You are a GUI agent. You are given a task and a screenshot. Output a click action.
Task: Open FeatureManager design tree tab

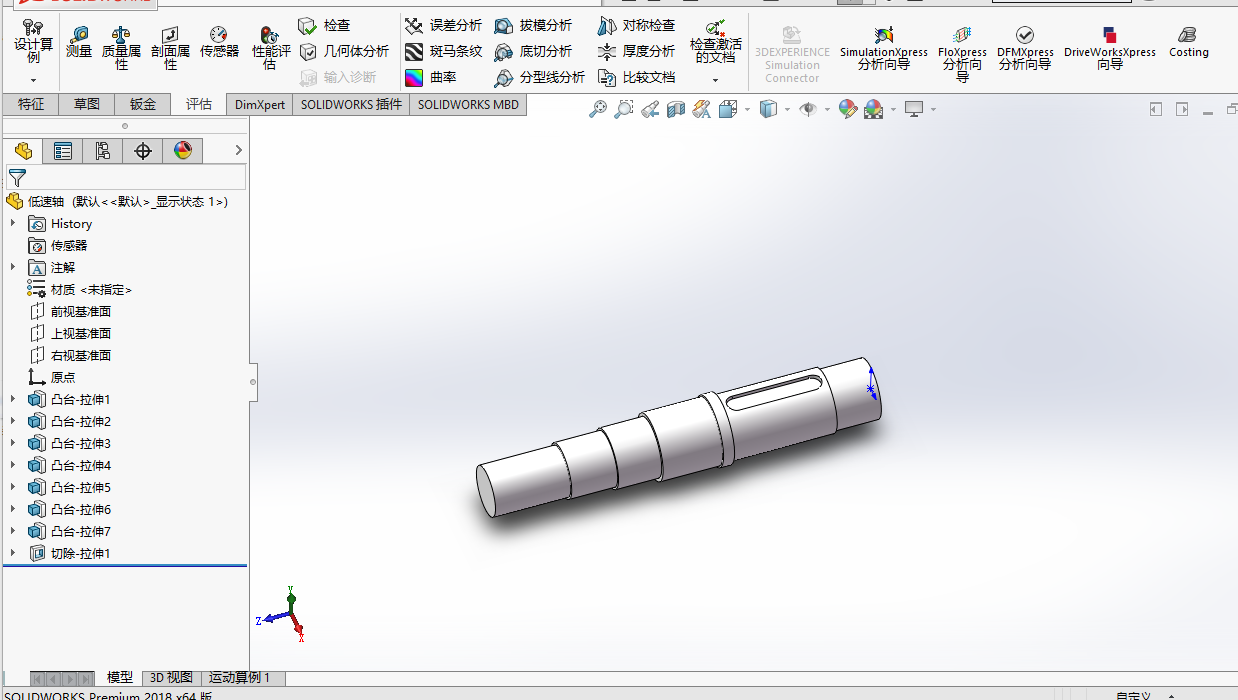(x=23, y=151)
